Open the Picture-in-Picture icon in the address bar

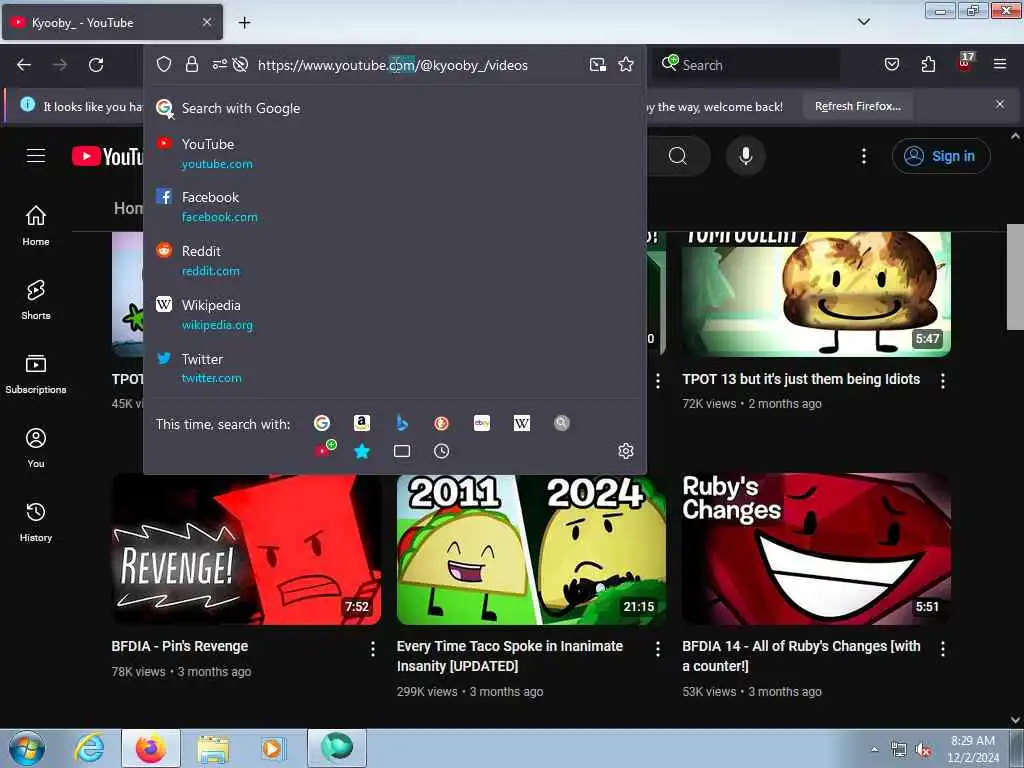click(x=598, y=64)
